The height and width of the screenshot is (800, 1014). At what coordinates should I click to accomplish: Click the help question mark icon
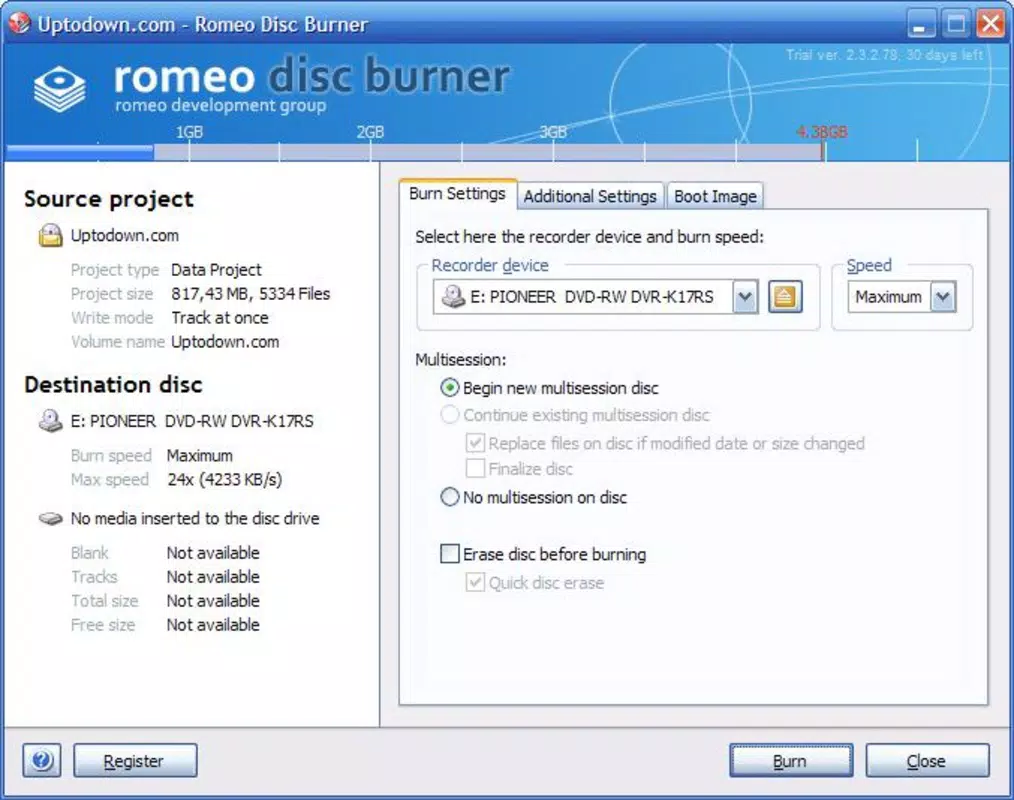(42, 760)
